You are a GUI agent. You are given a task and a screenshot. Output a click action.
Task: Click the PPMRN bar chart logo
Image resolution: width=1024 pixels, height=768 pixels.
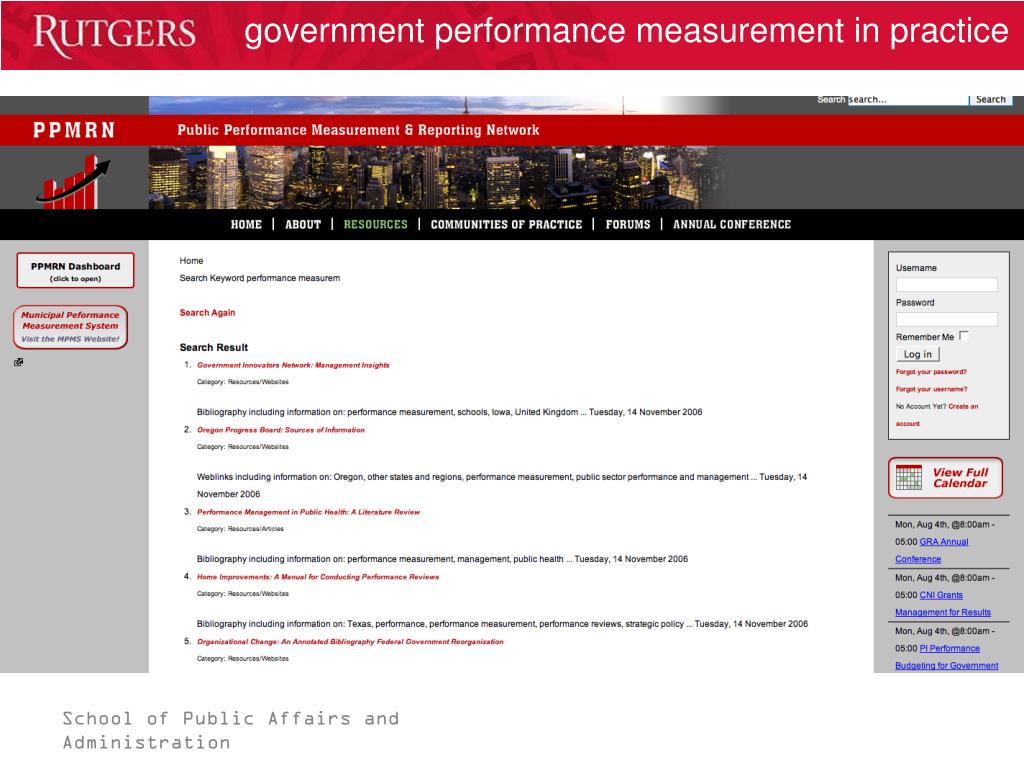pos(72,182)
